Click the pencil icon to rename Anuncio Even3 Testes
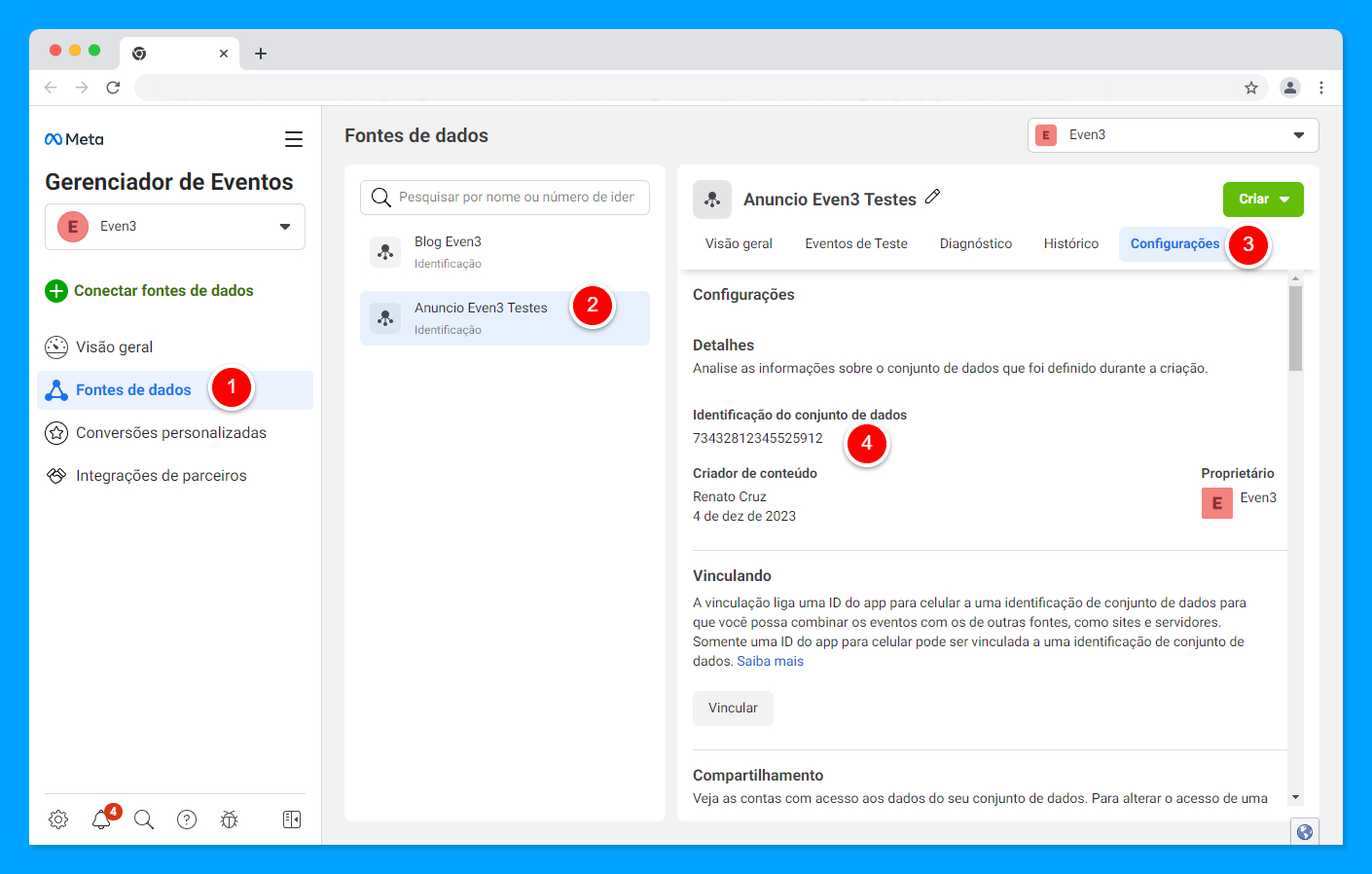The height and width of the screenshot is (874, 1372). tap(932, 197)
